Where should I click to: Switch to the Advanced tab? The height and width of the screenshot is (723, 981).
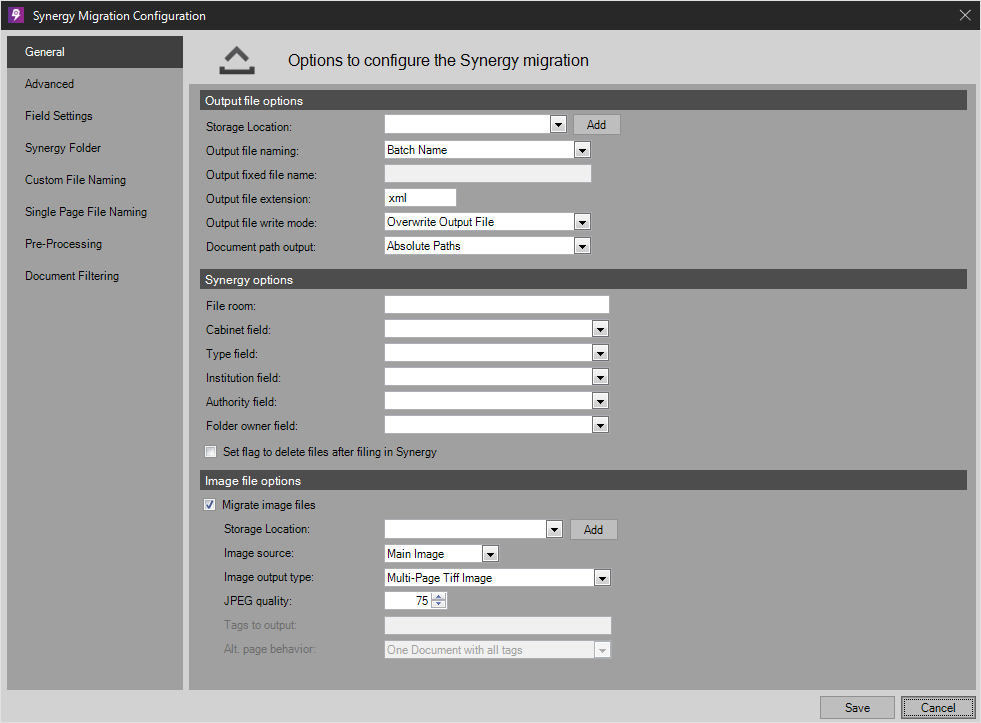[95, 84]
